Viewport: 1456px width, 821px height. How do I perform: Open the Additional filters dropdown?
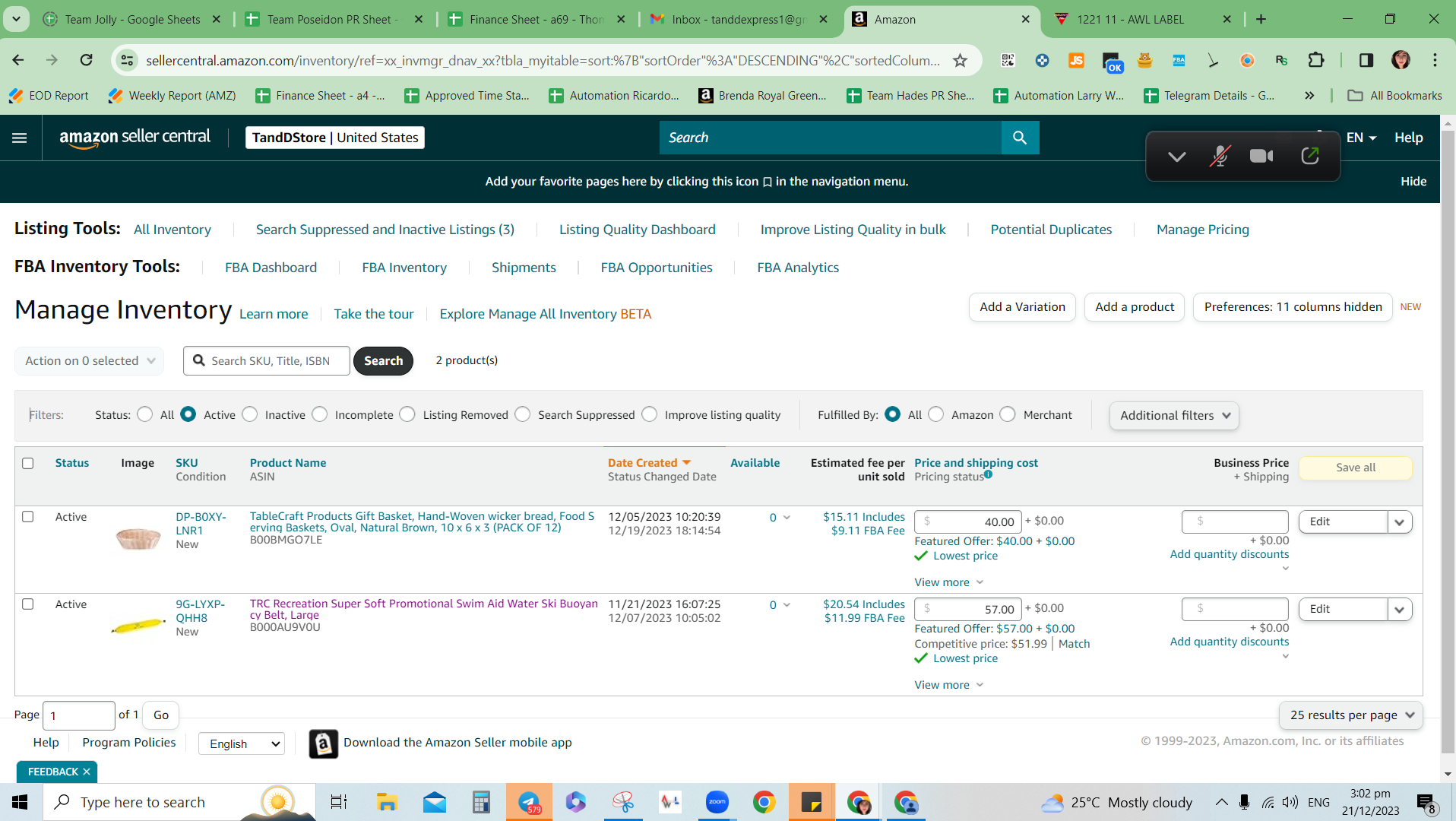click(1174, 416)
